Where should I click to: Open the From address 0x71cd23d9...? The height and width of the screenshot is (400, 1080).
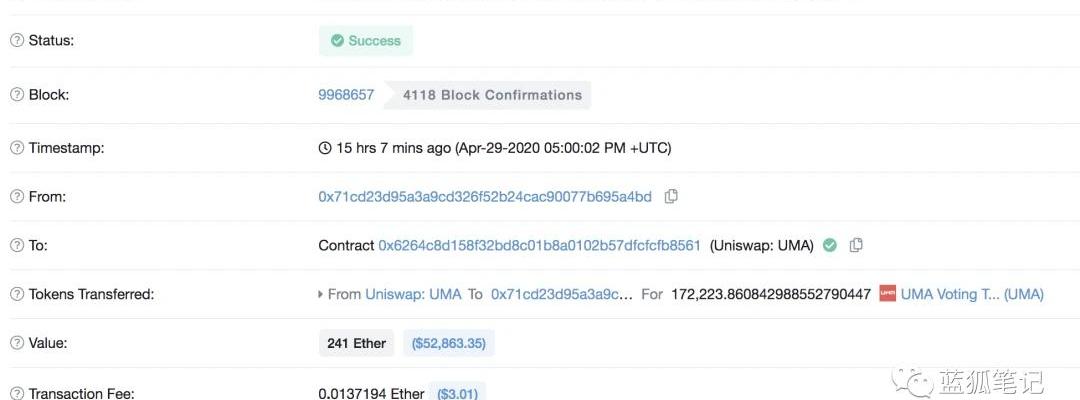(x=485, y=197)
